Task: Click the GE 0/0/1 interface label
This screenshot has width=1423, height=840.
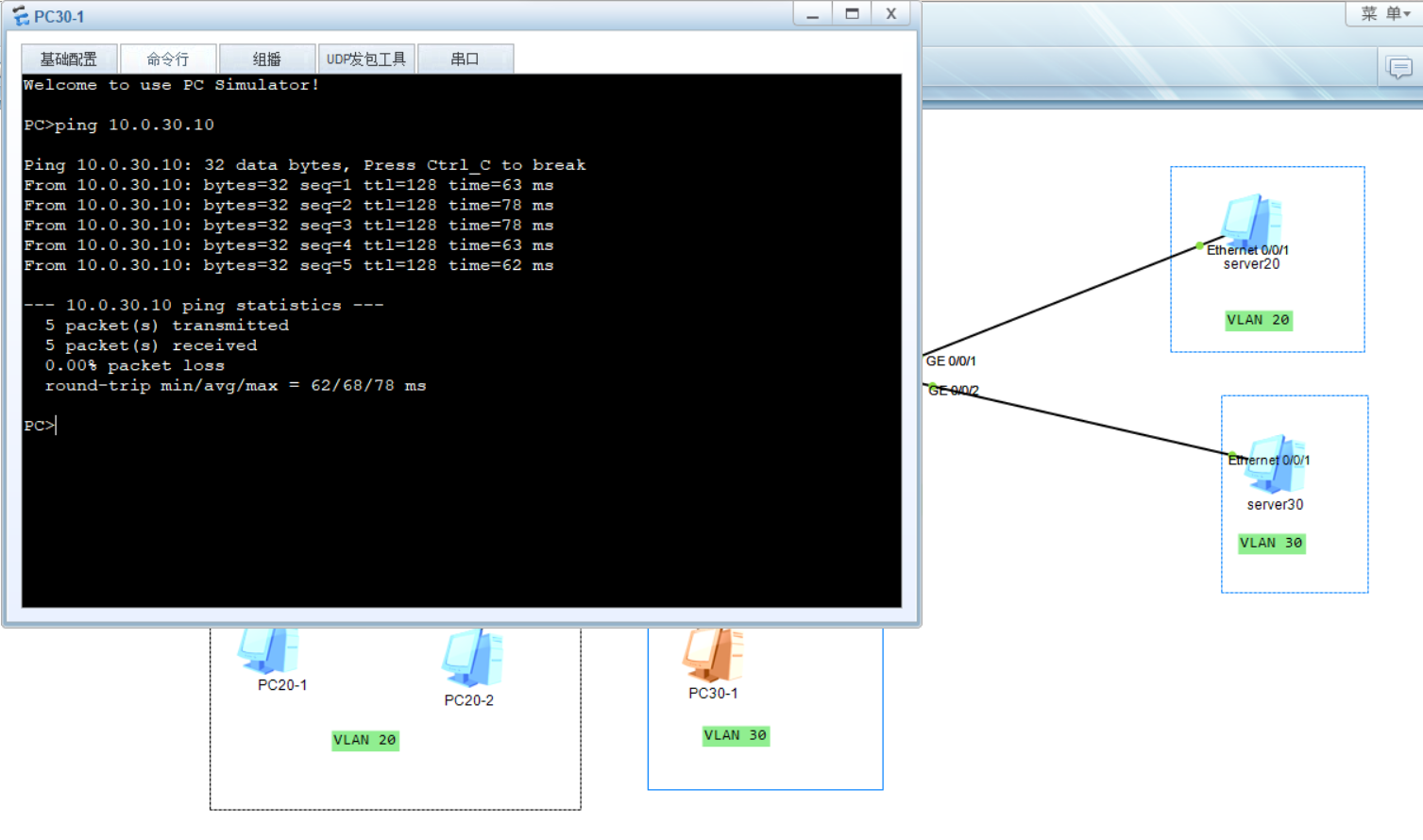Action: [951, 361]
